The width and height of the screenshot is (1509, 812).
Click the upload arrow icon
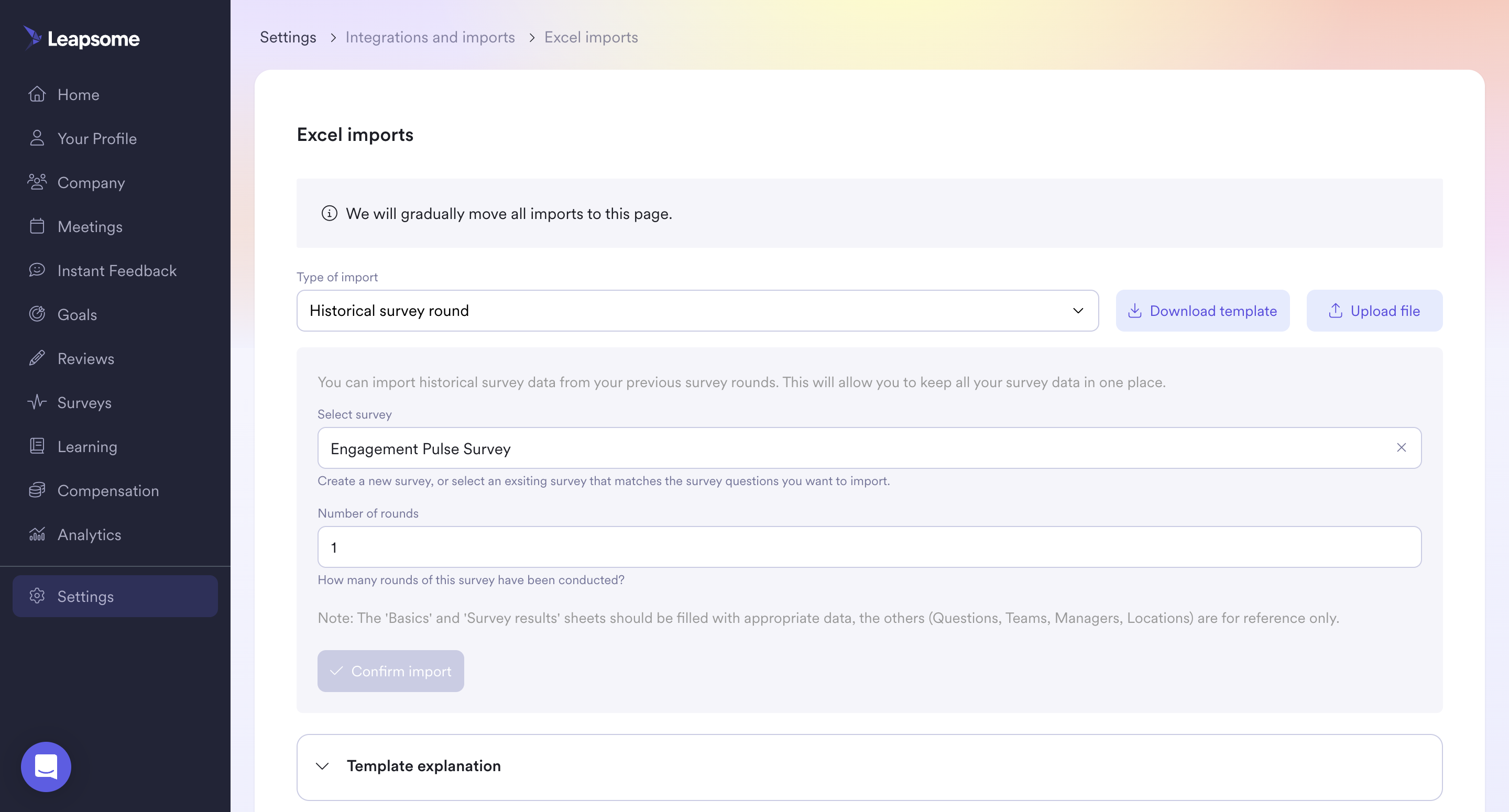click(1335, 311)
